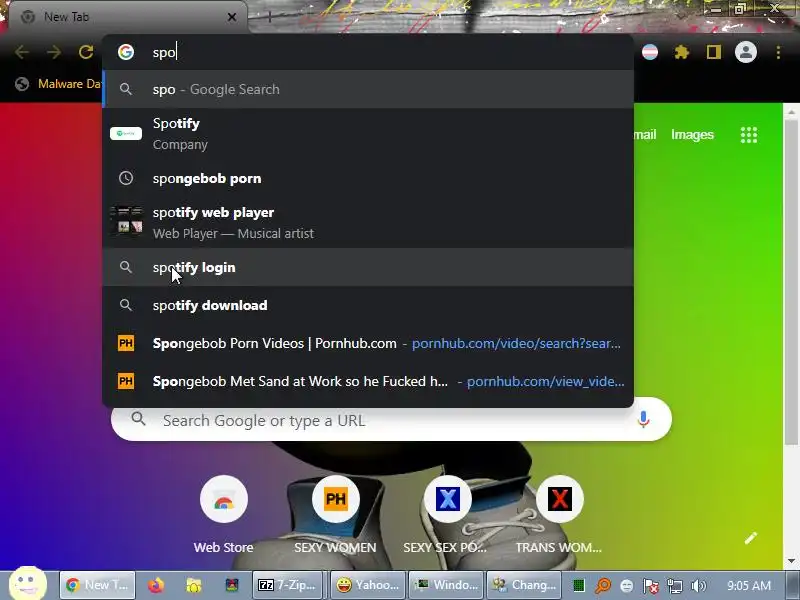Open the Start menu smiley button
800x600 pixels.
[x=28, y=584]
